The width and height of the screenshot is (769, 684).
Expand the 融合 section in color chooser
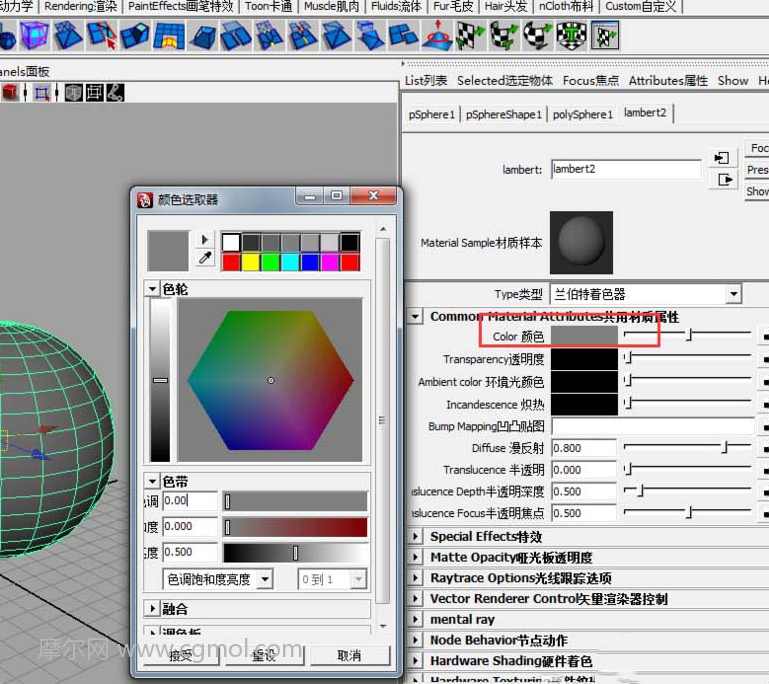pos(152,608)
